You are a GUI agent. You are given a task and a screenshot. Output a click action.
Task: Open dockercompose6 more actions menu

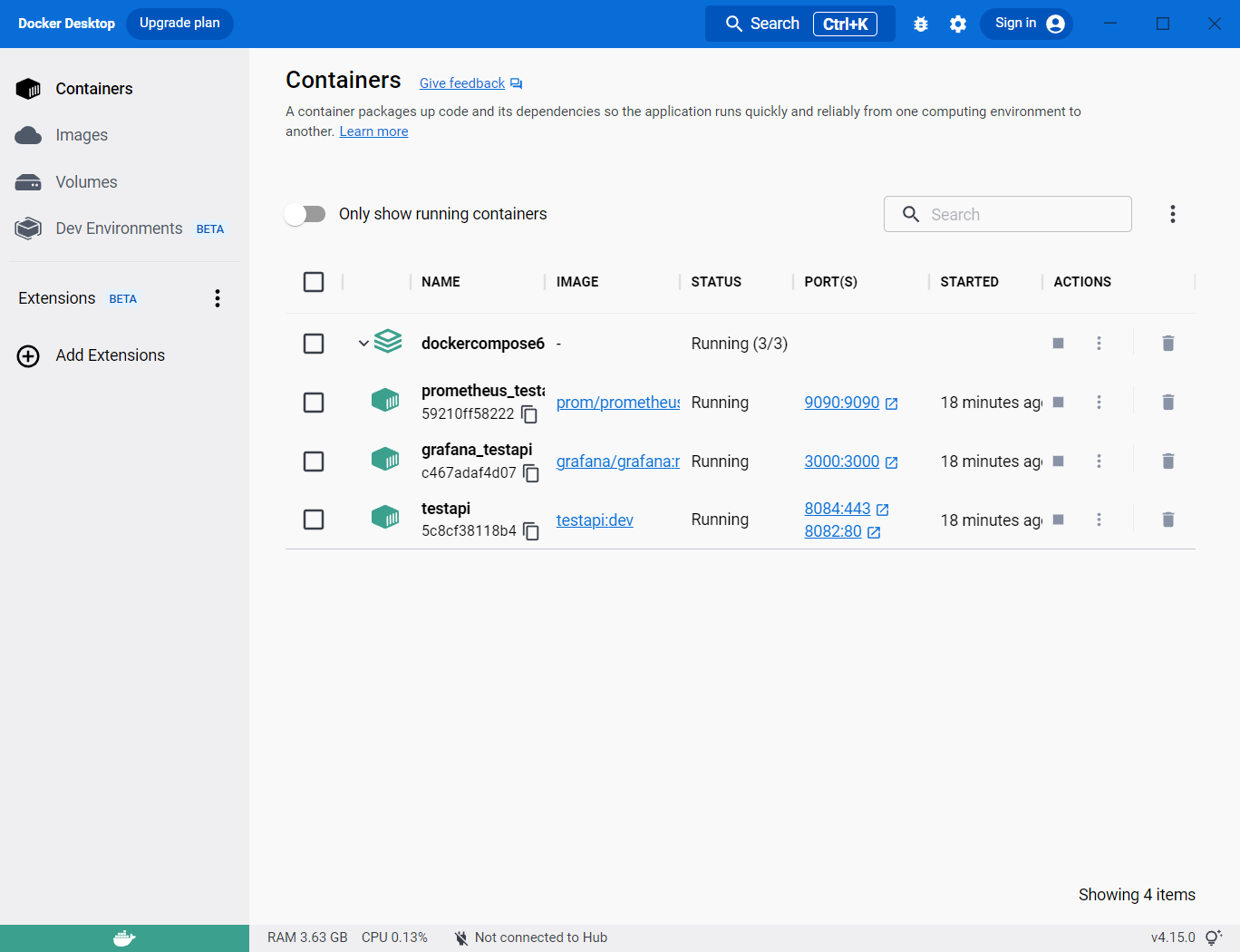[x=1099, y=344]
